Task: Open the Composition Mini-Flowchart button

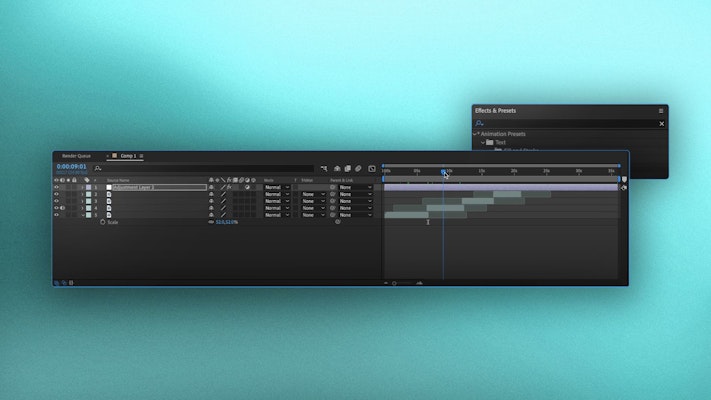Action: coord(324,169)
